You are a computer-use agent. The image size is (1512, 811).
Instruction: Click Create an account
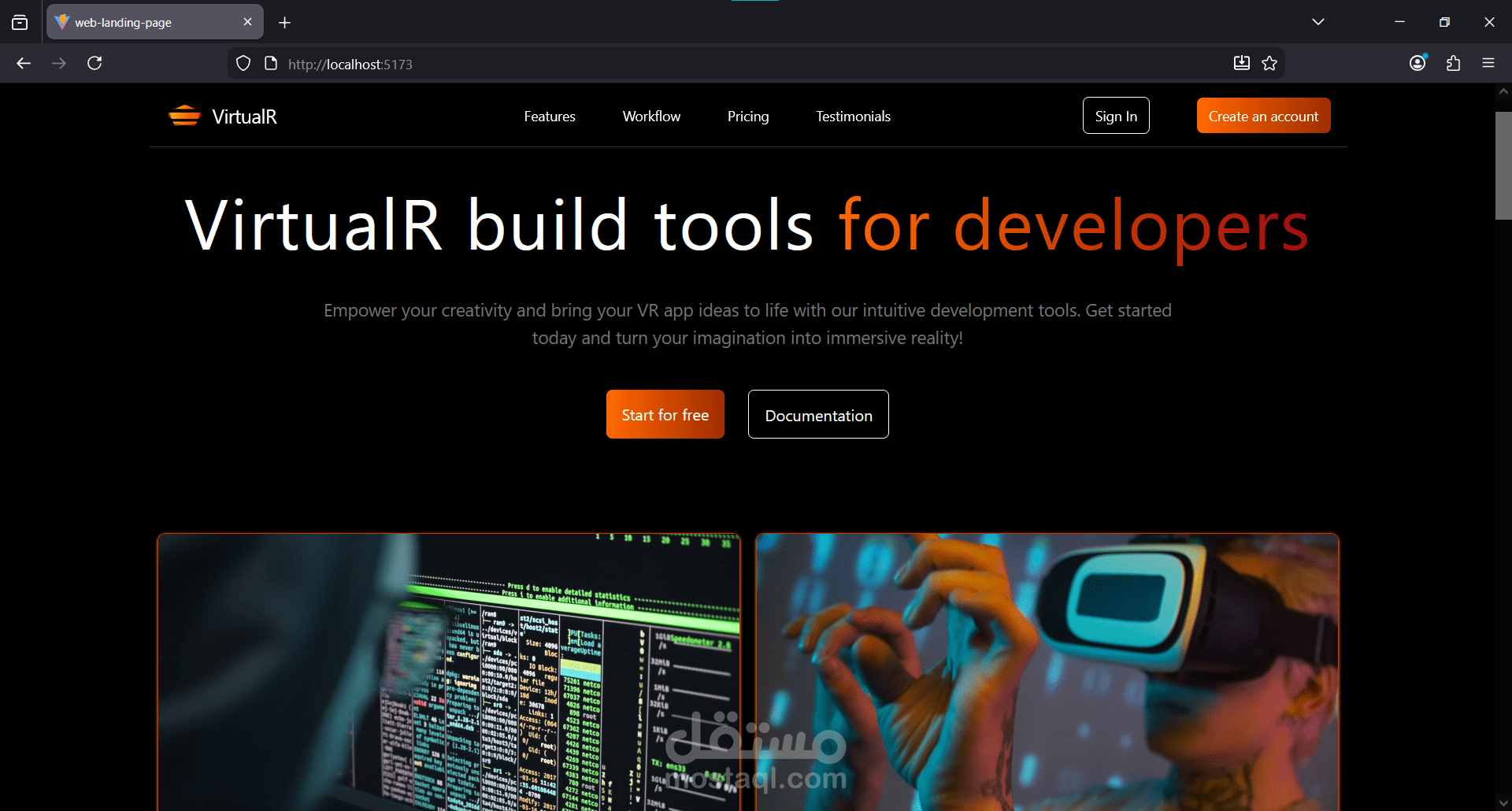(x=1263, y=115)
